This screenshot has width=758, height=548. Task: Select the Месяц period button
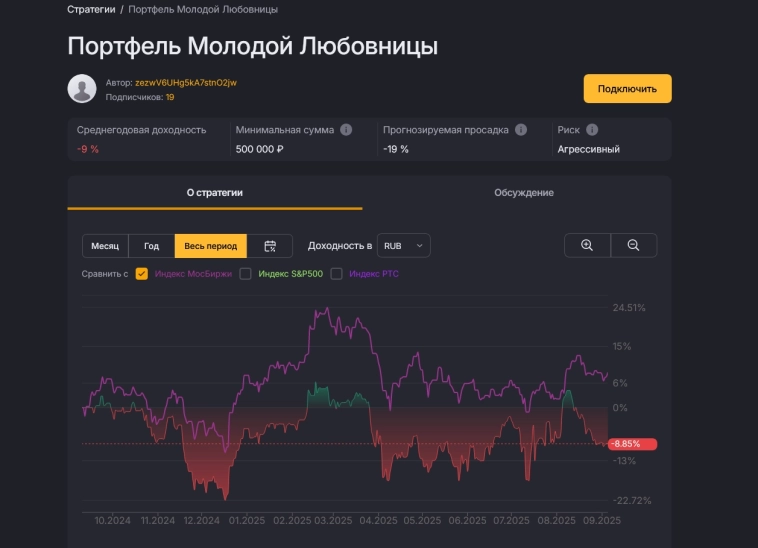[105, 246]
